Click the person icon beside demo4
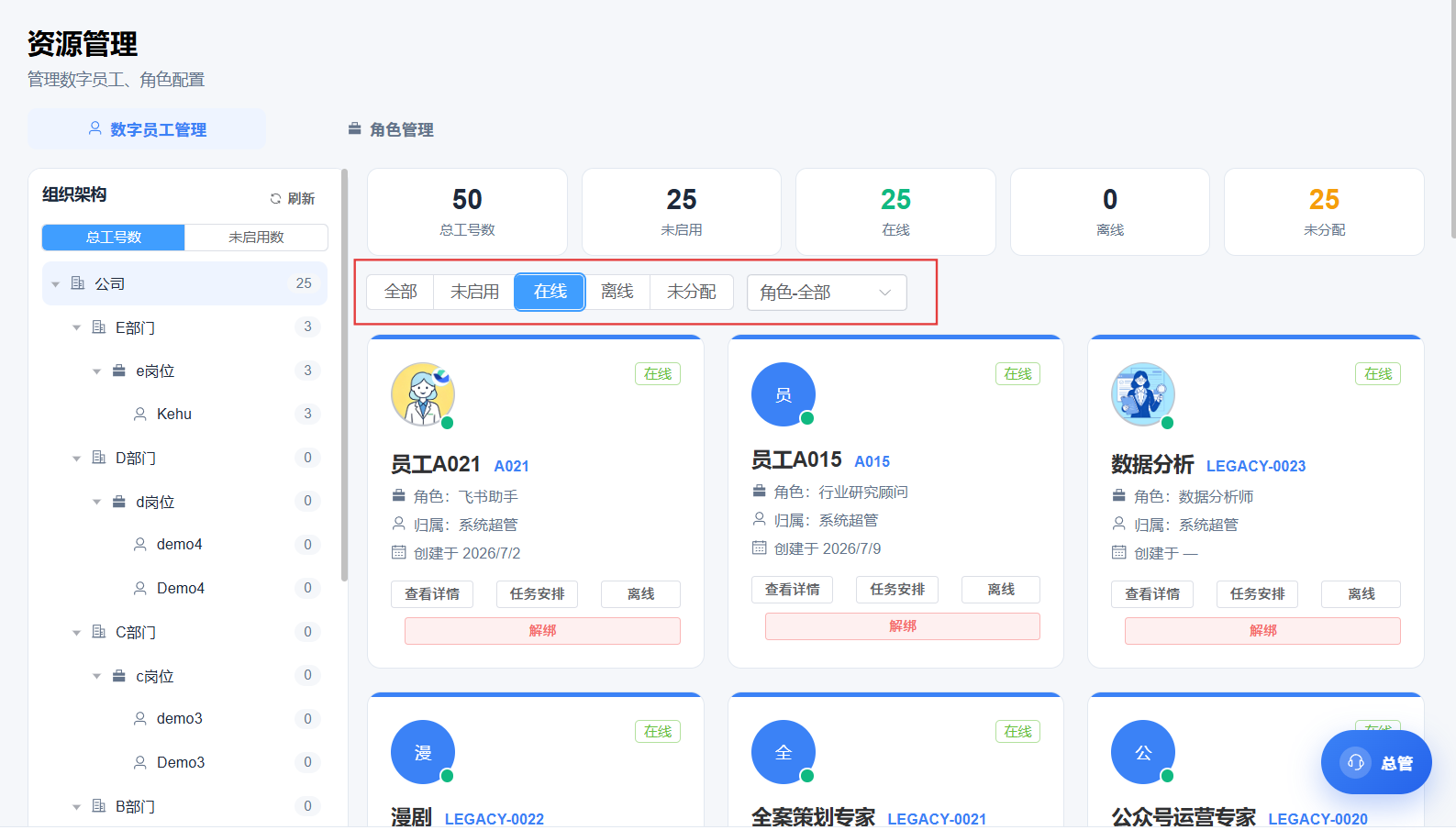1456x830 pixels. click(x=140, y=545)
